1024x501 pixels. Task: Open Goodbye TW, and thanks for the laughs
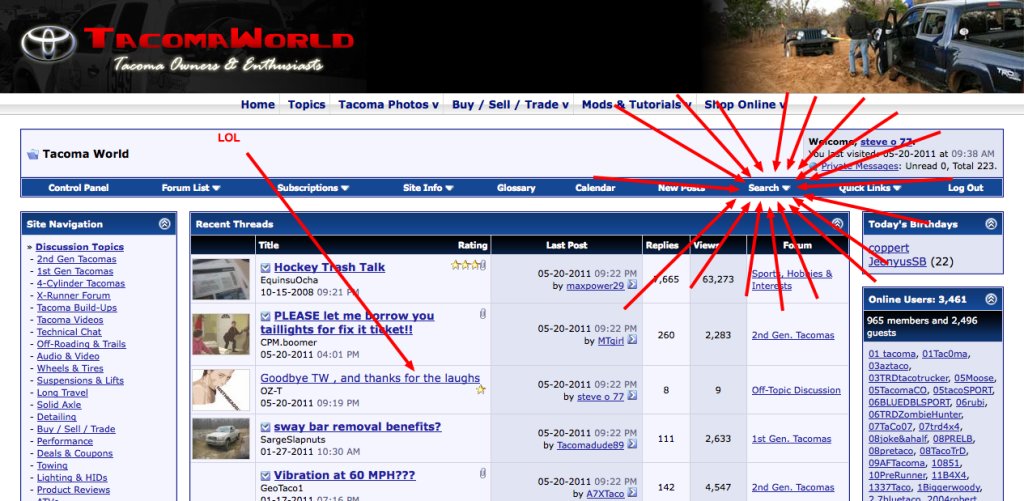370,378
